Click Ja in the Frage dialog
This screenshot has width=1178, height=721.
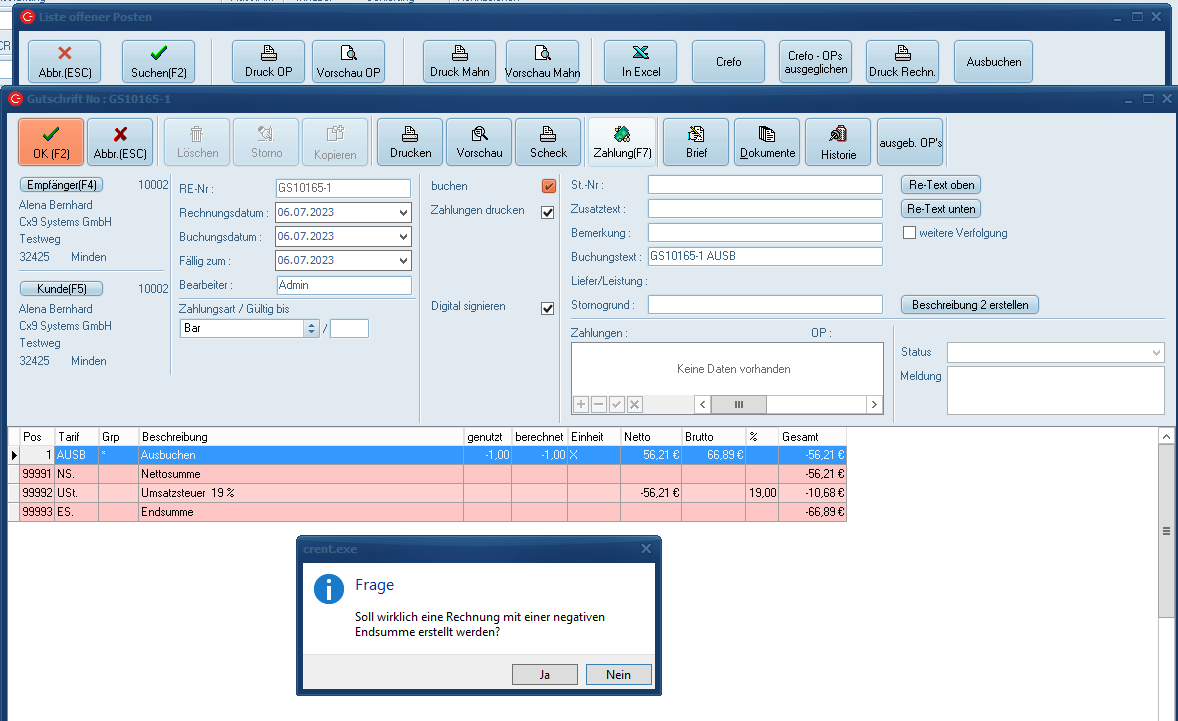544,675
